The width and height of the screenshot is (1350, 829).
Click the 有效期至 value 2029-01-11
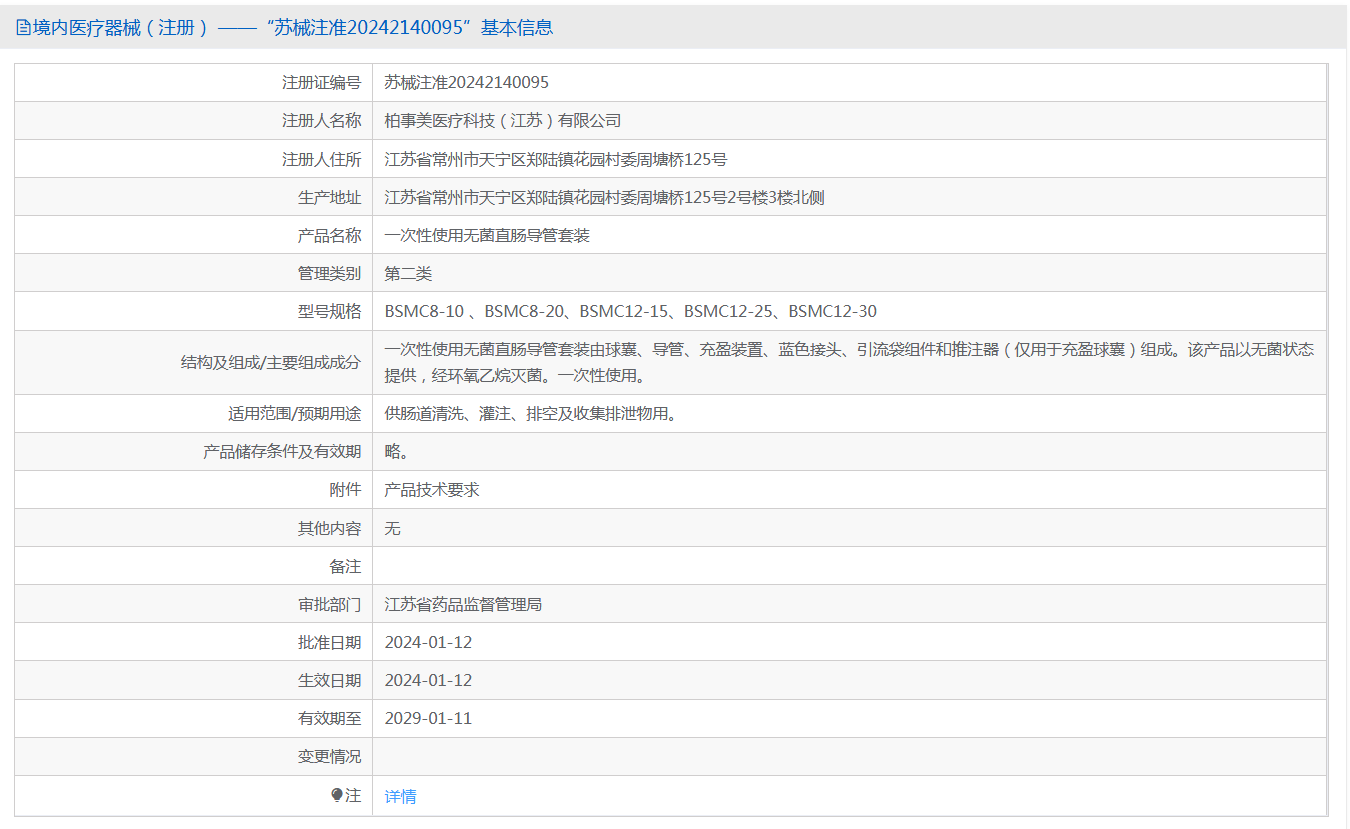[x=428, y=718]
